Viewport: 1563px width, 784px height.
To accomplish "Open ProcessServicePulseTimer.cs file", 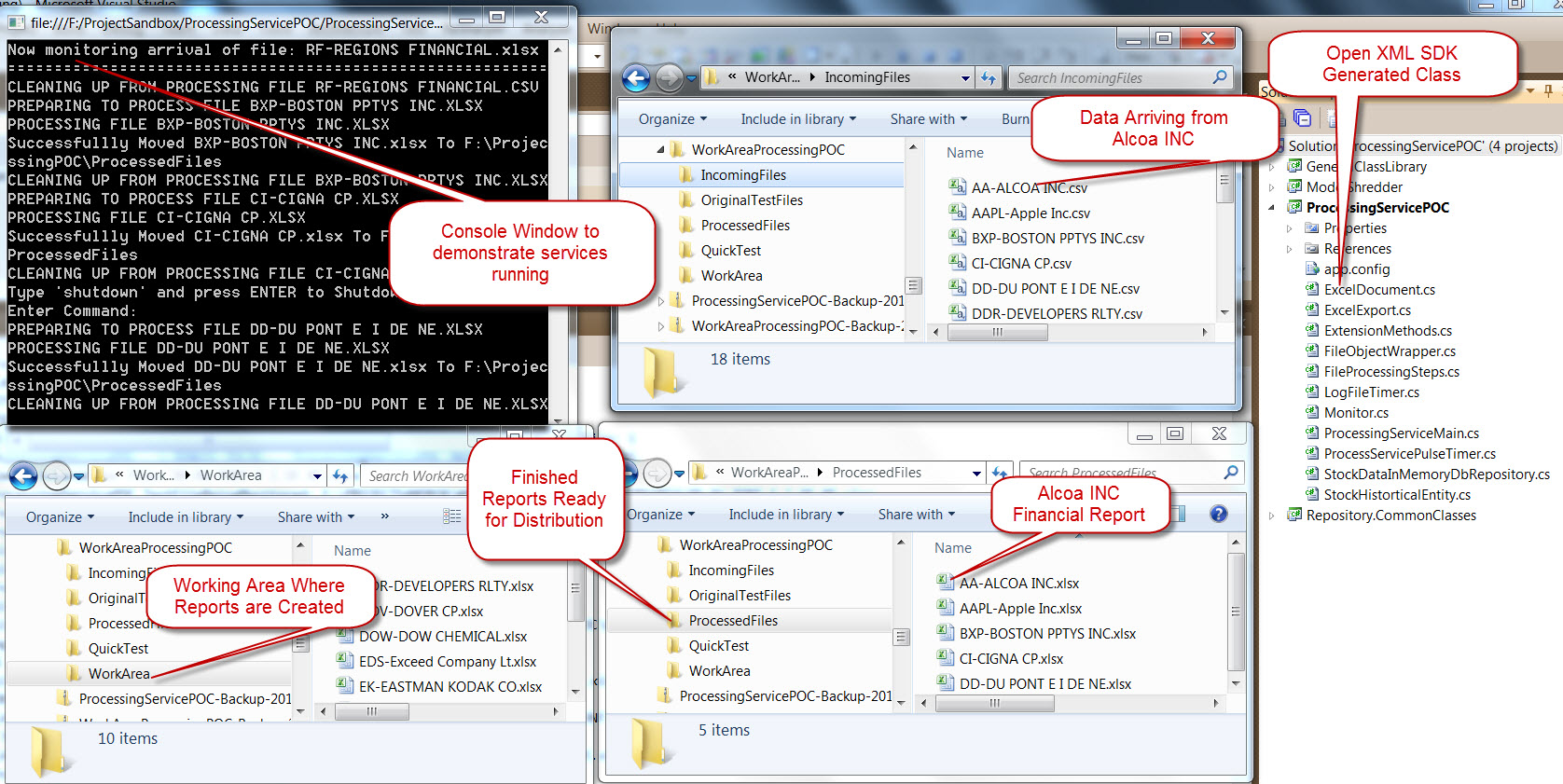I will [1410, 454].
